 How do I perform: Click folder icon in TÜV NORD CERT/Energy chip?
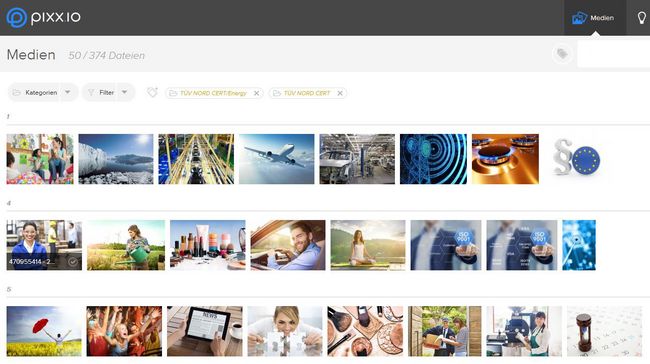(x=173, y=93)
